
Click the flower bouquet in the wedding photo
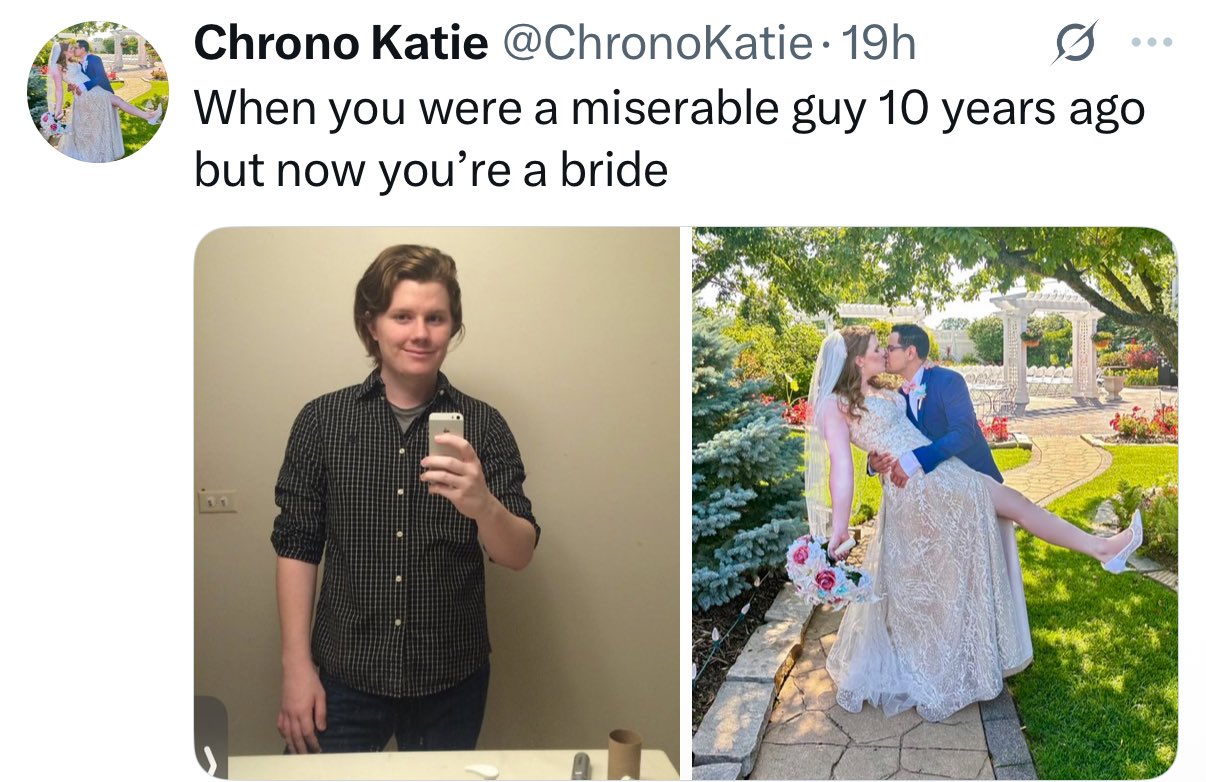[827, 571]
